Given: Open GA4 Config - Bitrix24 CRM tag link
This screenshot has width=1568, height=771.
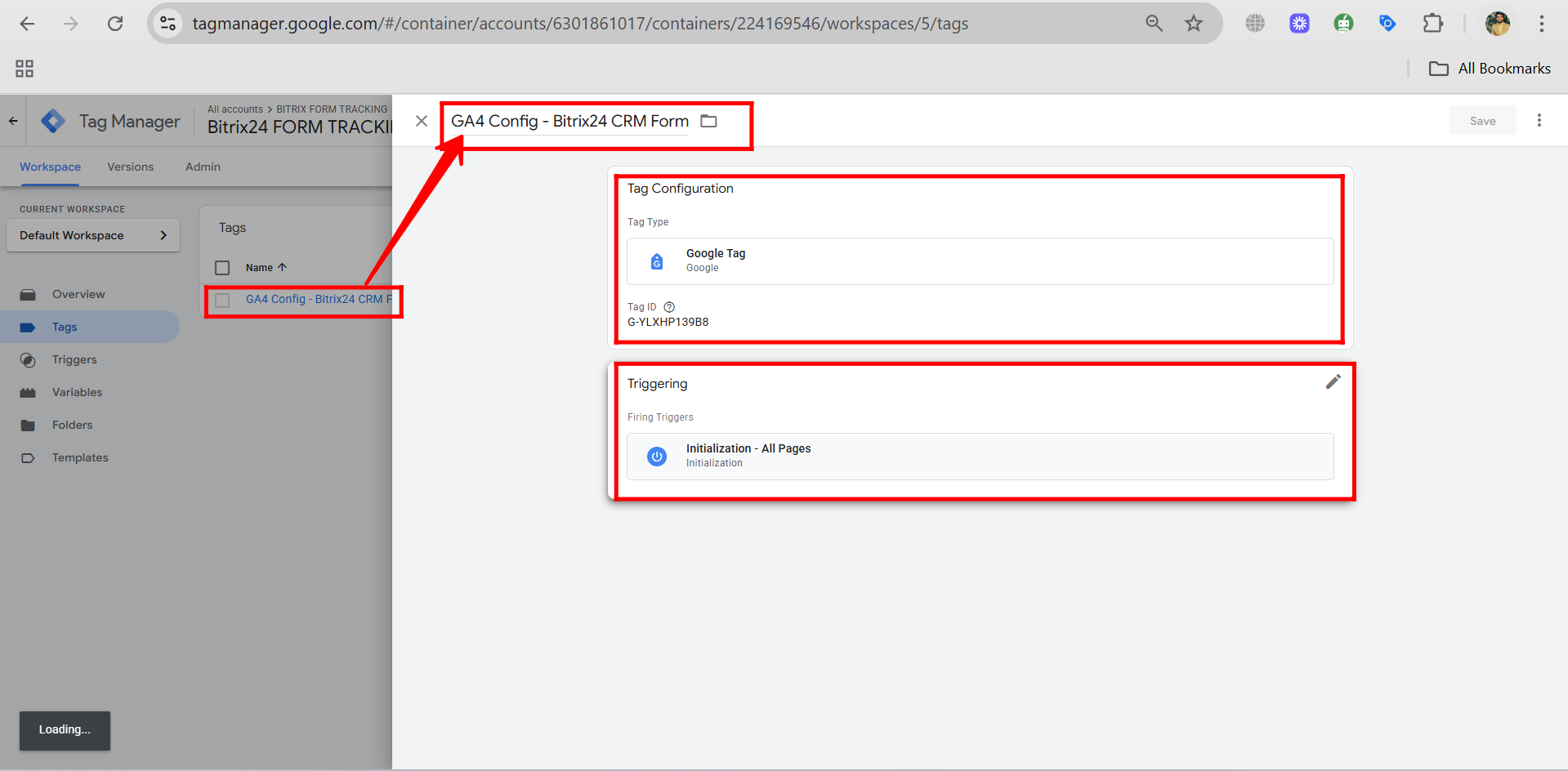Looking at the screenshot, I should 319,300.
